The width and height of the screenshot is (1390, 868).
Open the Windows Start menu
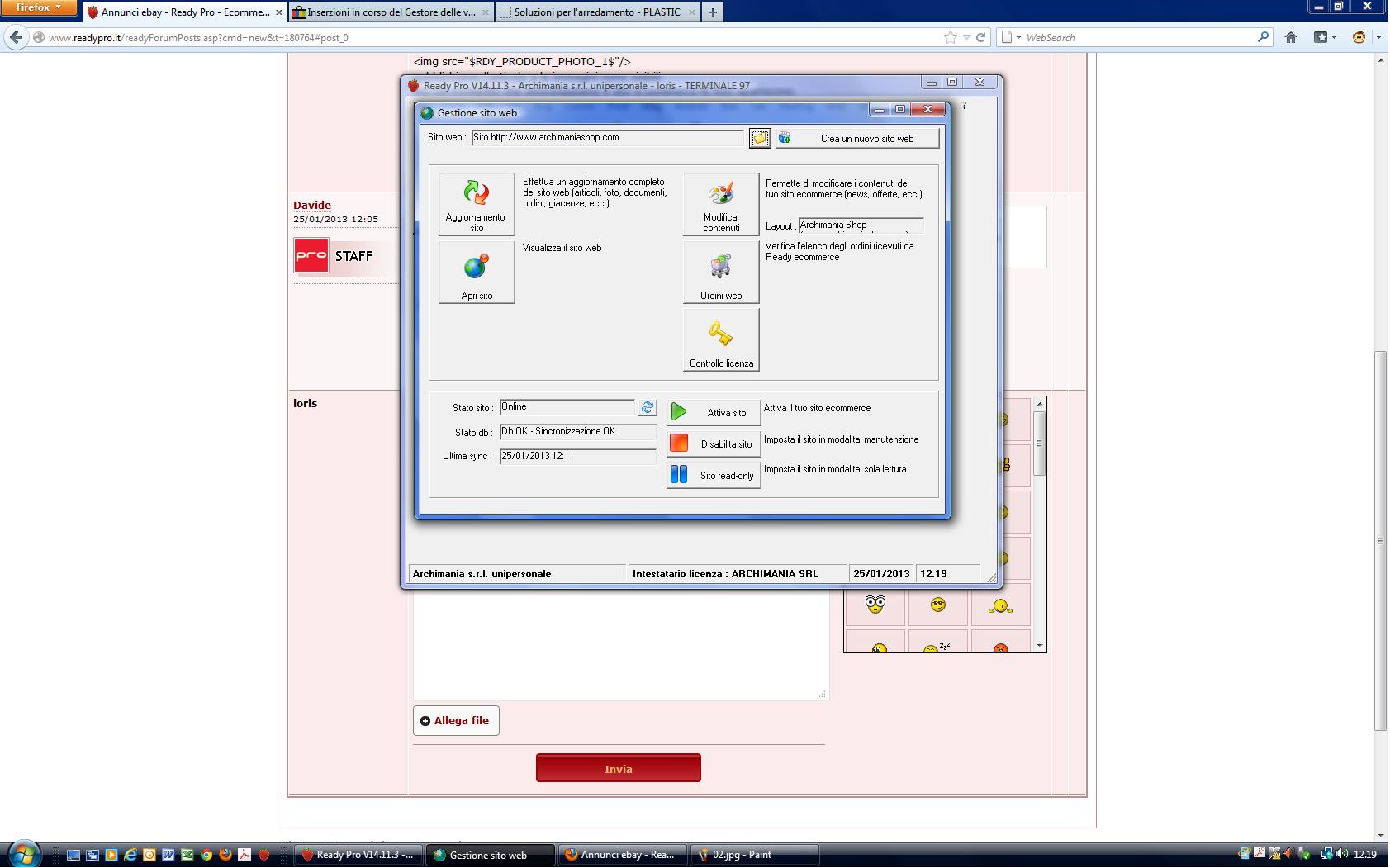pos(23,854)
